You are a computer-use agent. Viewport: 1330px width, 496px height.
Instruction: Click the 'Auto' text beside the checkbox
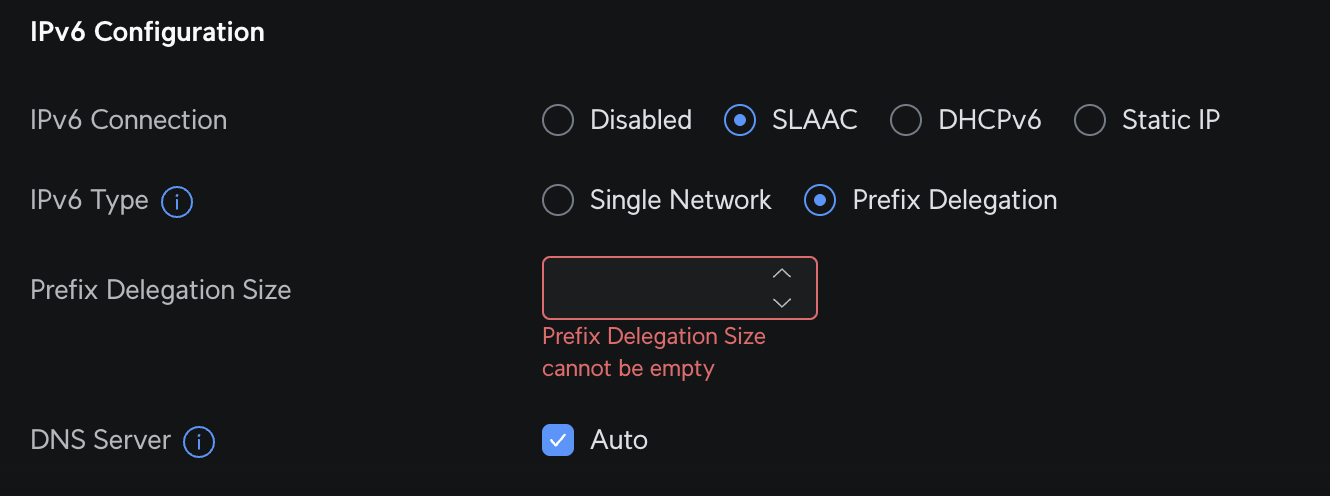[619, 440]
